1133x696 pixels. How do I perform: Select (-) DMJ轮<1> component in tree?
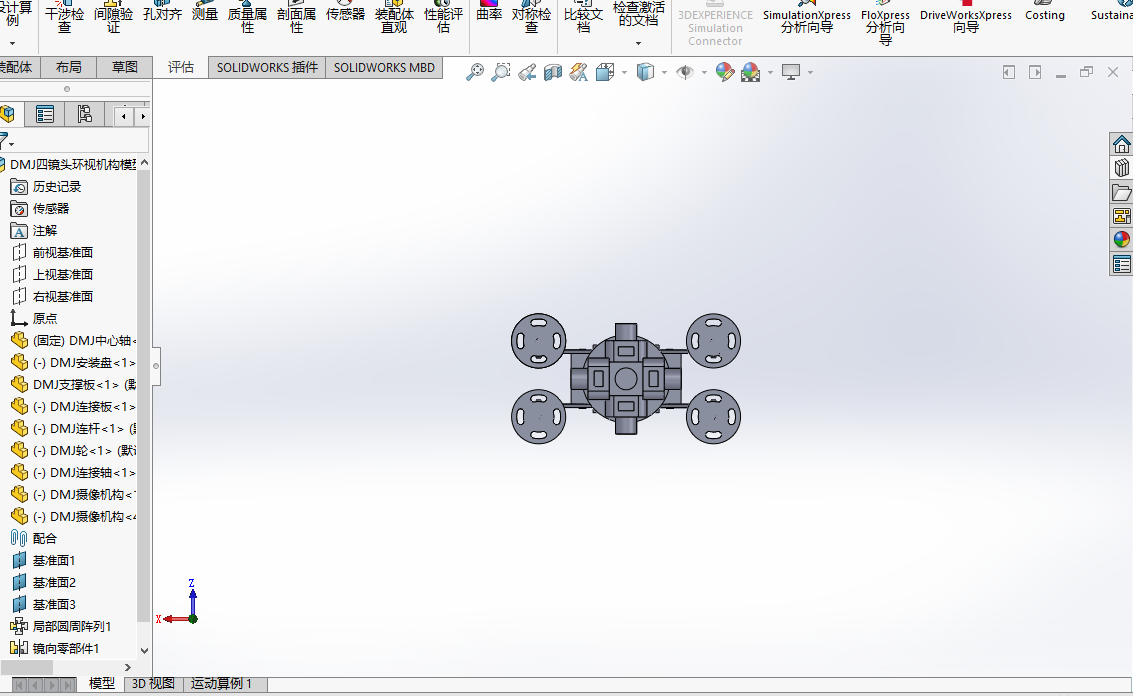[74, 450]
